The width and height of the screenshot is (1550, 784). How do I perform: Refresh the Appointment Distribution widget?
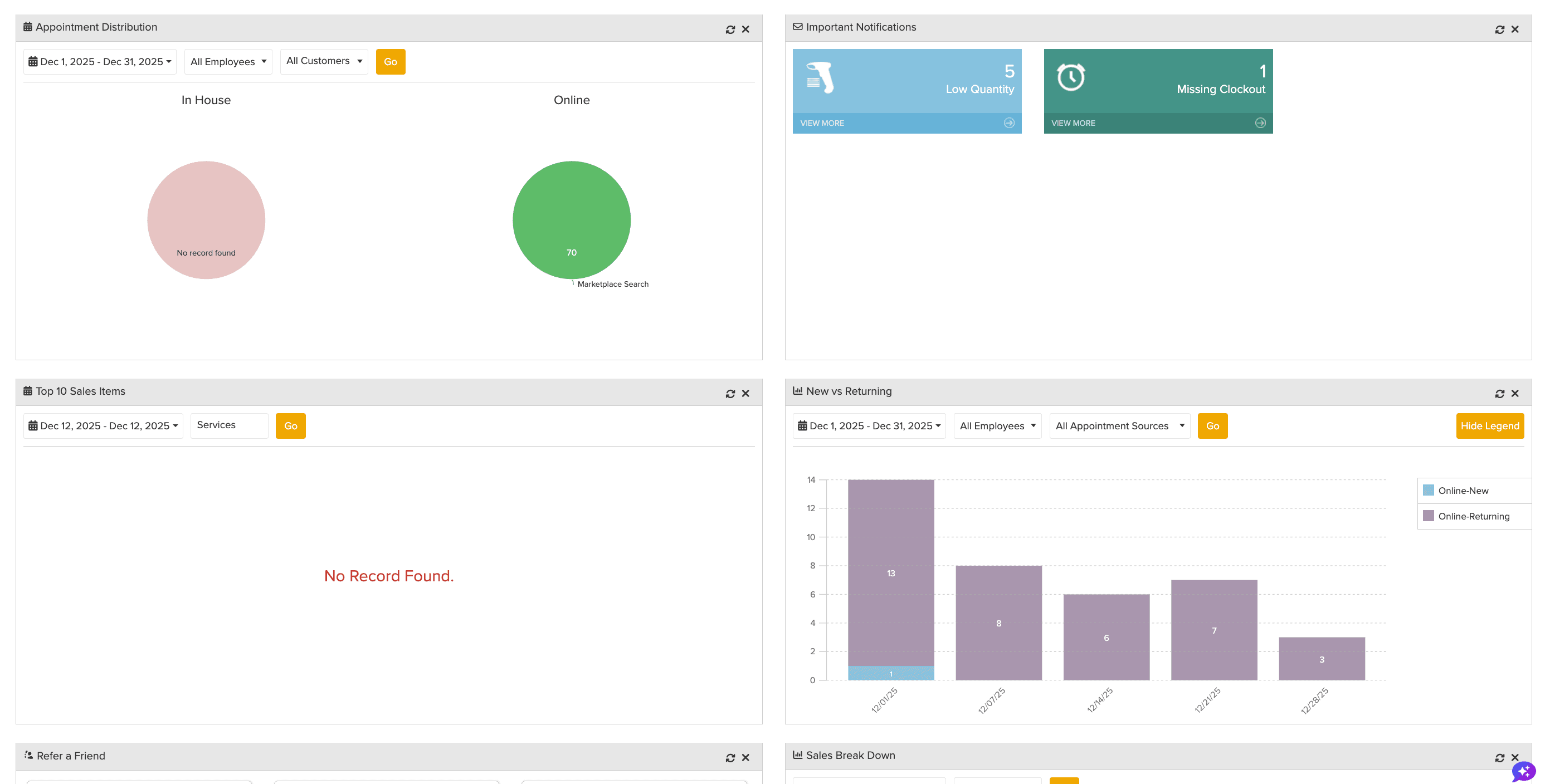pyautogui.click(x=730, y=30)
